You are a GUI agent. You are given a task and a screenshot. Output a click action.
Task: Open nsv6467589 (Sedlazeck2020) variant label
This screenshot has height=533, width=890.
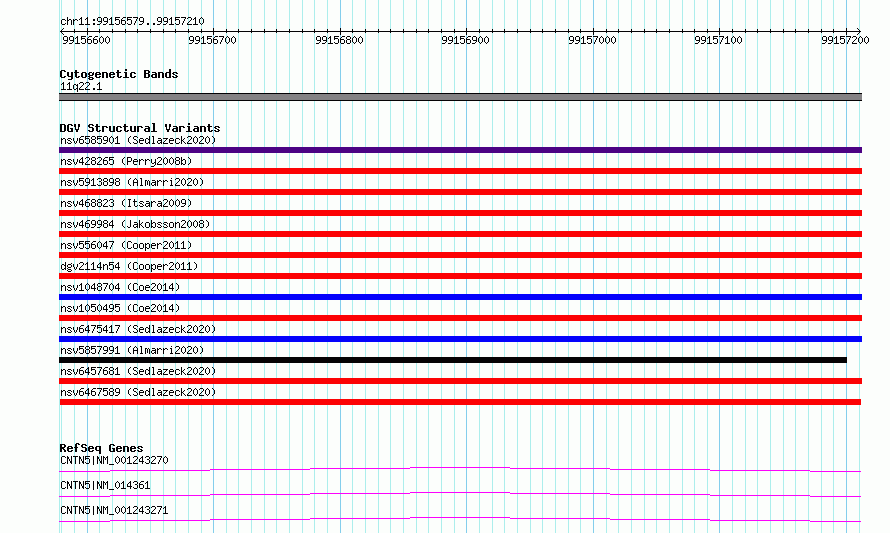point(138,392)
